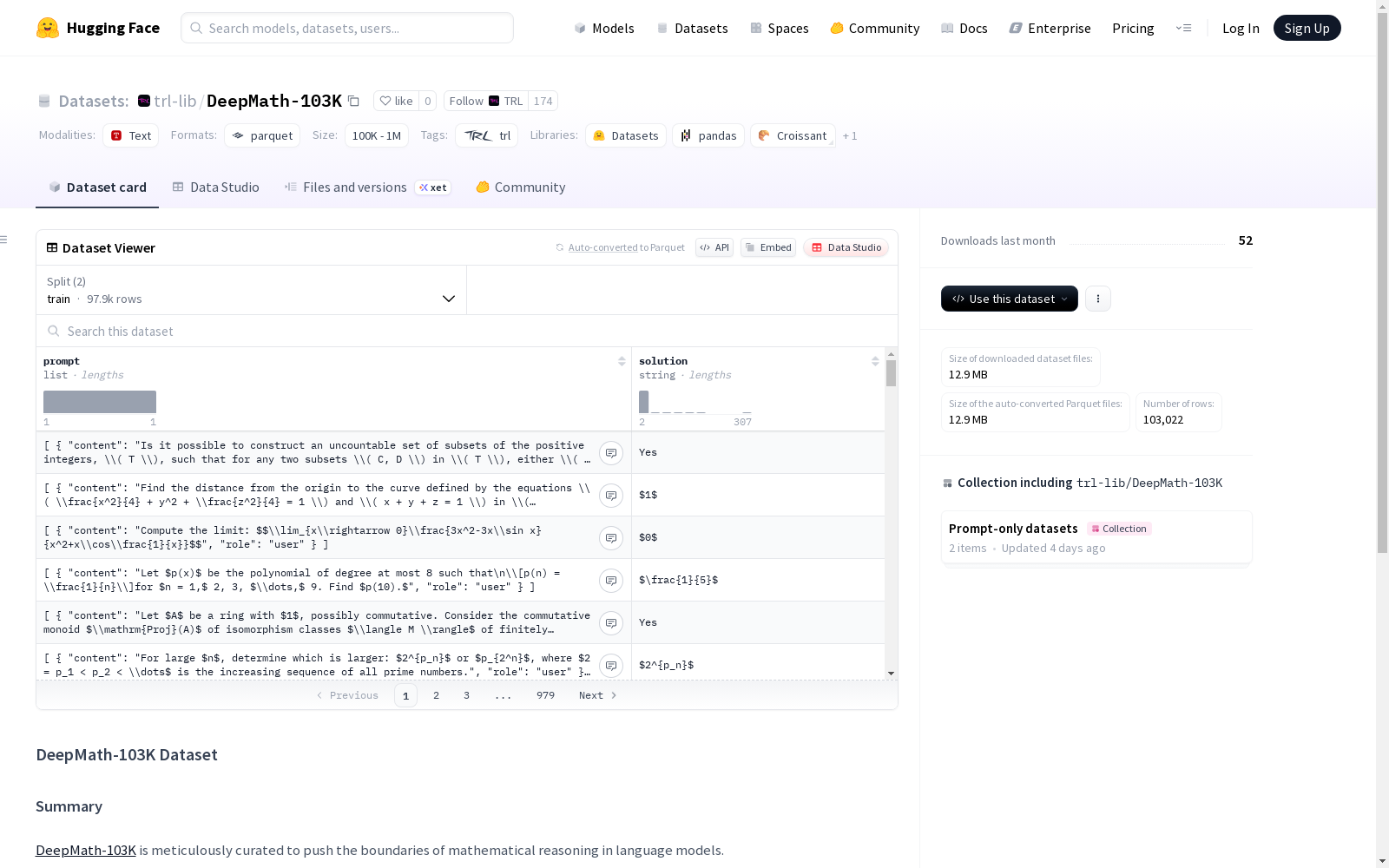Click the Log In link

click(1241, 29)
